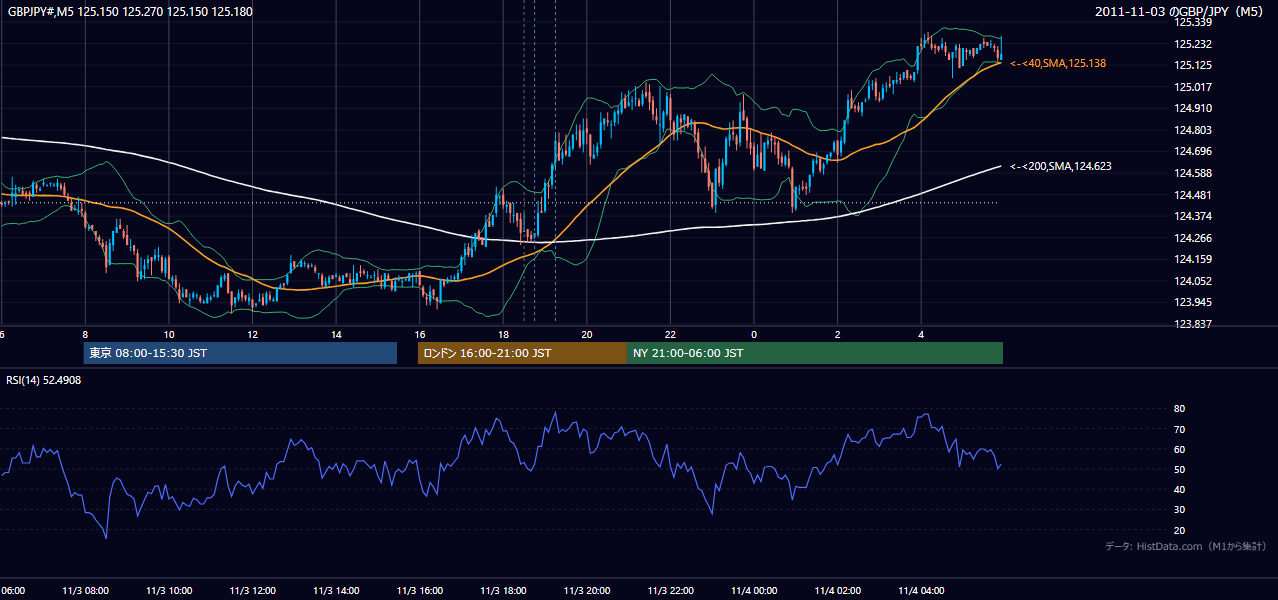Viewport: 1278px width, 600px height.
Task: Click the 11/3 22:00 time axis label
Action: tap(670, 591)
